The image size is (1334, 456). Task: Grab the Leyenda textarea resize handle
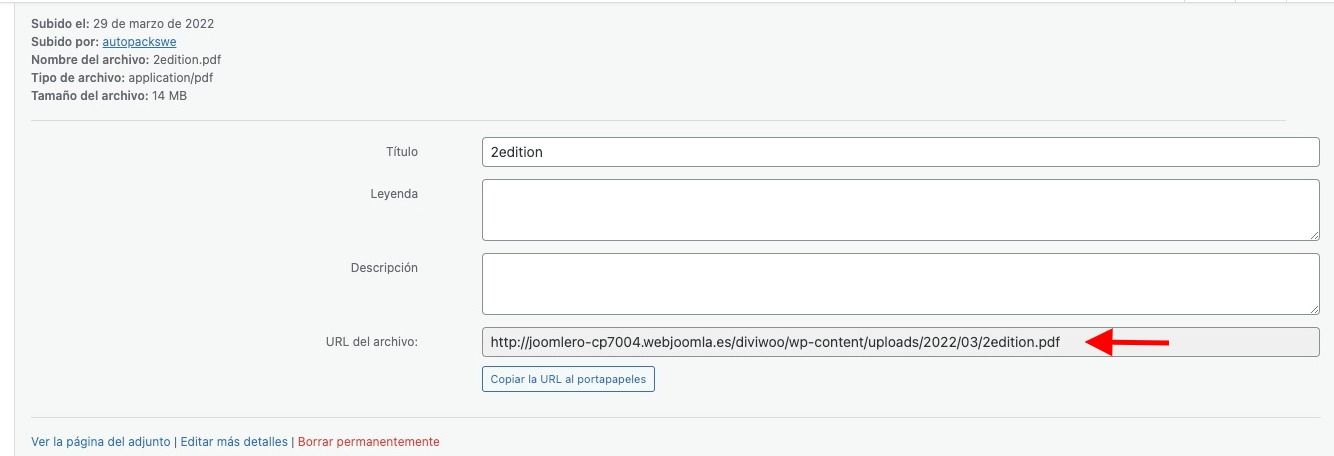[x=1312, y=234]
